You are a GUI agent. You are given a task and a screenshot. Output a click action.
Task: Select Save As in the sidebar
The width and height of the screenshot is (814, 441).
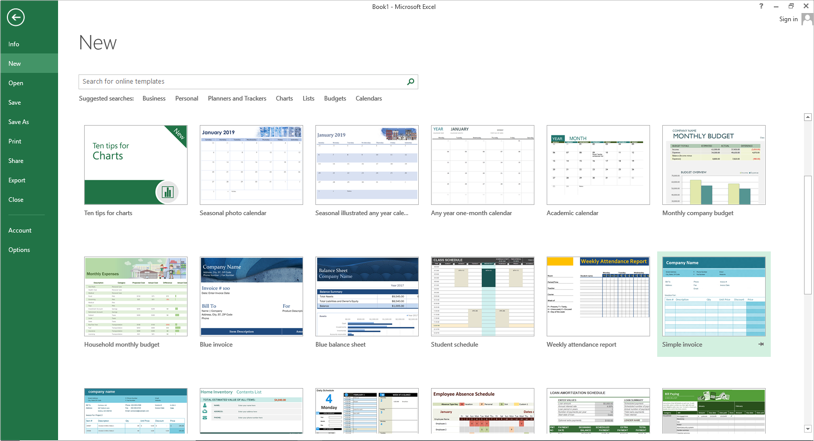pos(18,122)
